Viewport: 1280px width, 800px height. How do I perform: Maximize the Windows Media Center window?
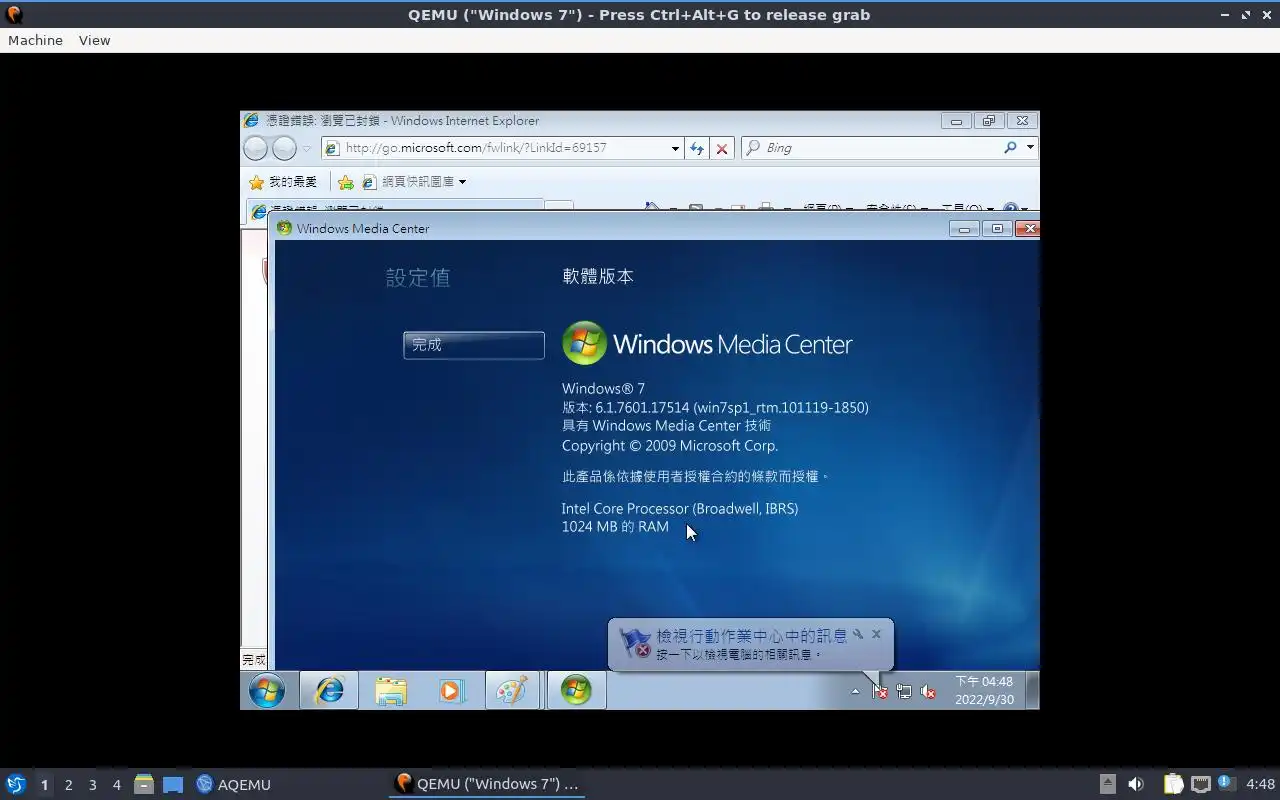997,229
